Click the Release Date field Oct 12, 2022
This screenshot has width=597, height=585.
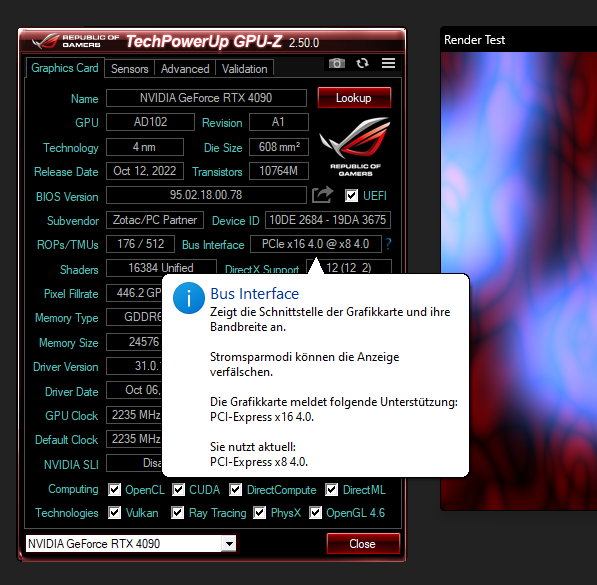point(145,171)
